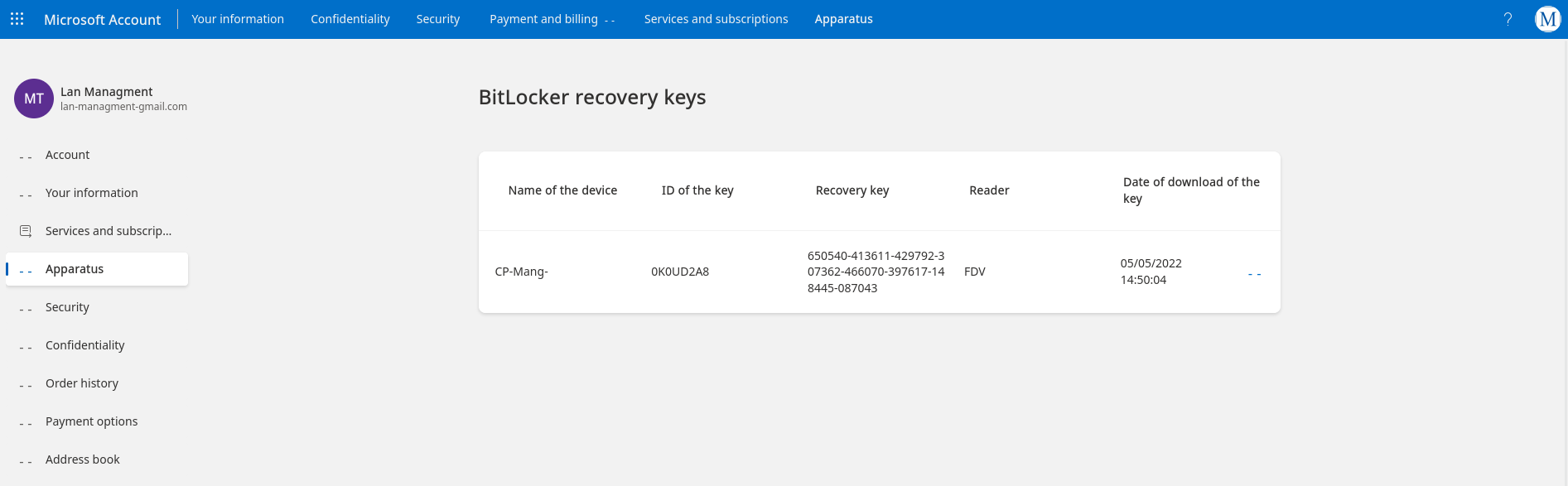This screenshot has width=1568, height=486.
Task: View Order history in the sidebar
Action: [97, 383]
